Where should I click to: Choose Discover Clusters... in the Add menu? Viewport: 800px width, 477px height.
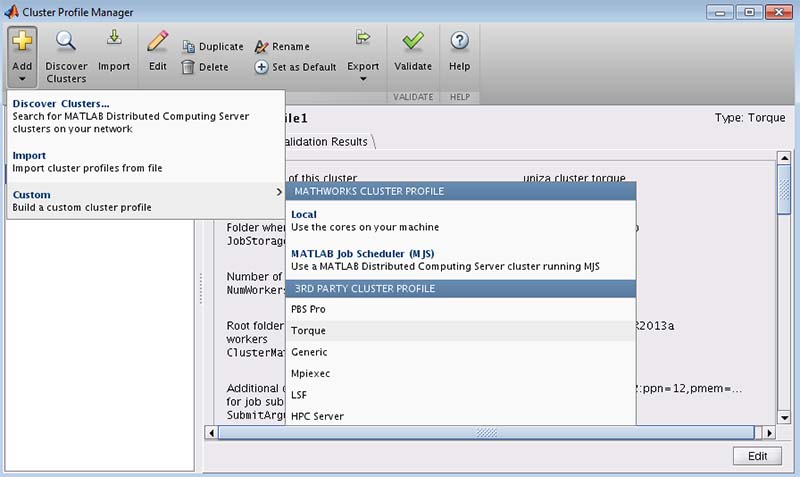pyautogui.click(x=61, y=104)
